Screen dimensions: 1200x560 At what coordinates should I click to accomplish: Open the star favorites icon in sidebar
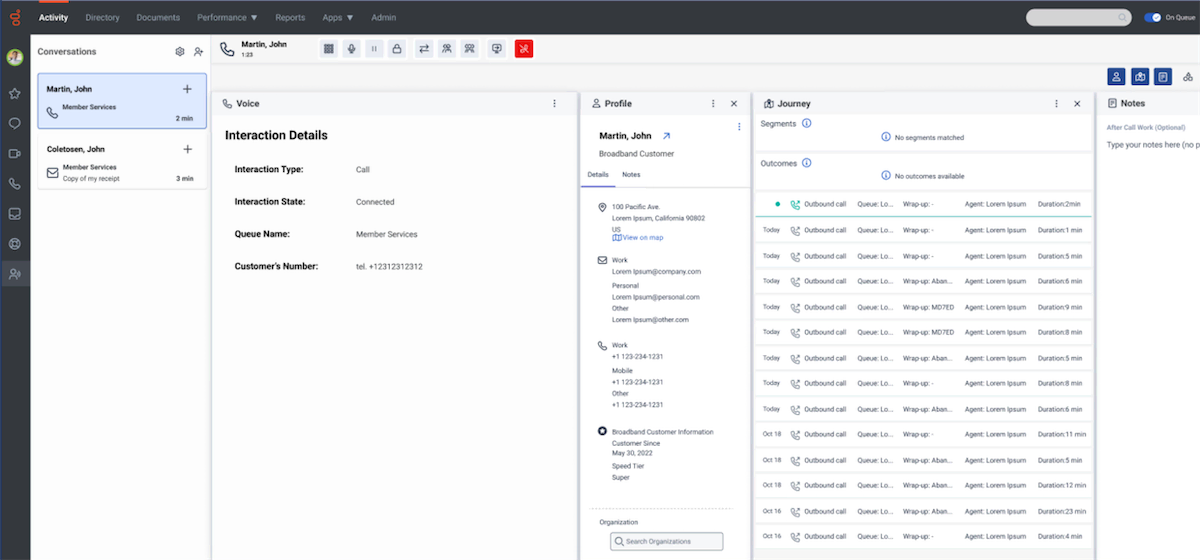tap(15, 93)
